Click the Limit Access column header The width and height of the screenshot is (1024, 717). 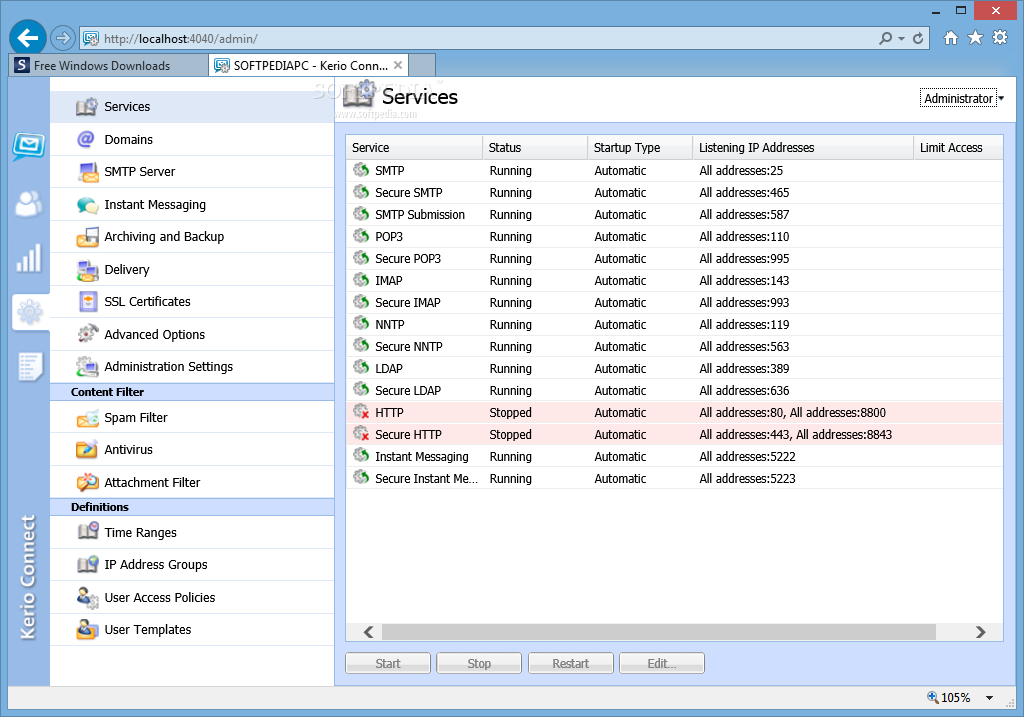coord(958,148)
